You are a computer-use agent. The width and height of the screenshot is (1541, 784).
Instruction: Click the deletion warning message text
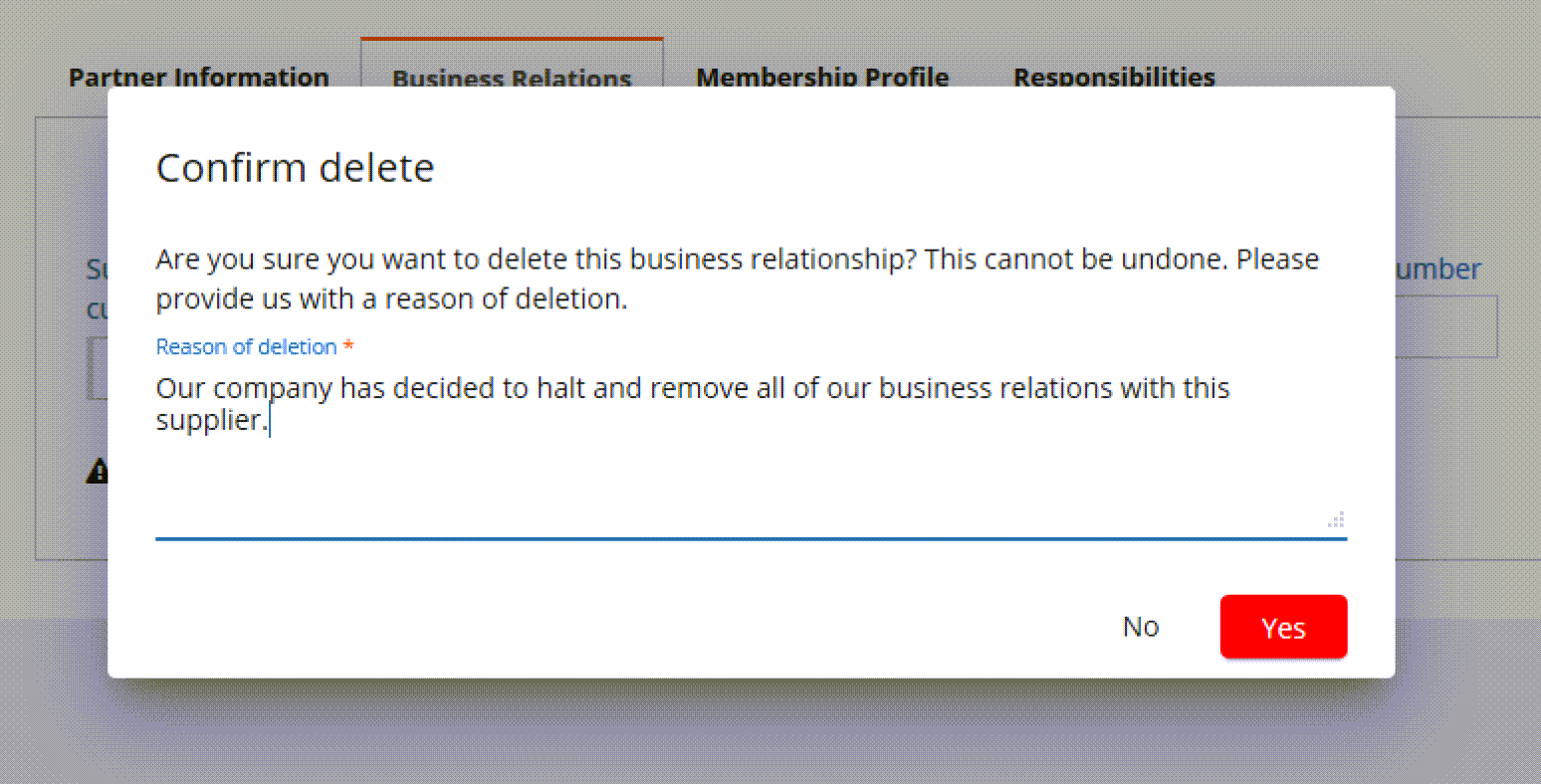[x=737, y=279]
